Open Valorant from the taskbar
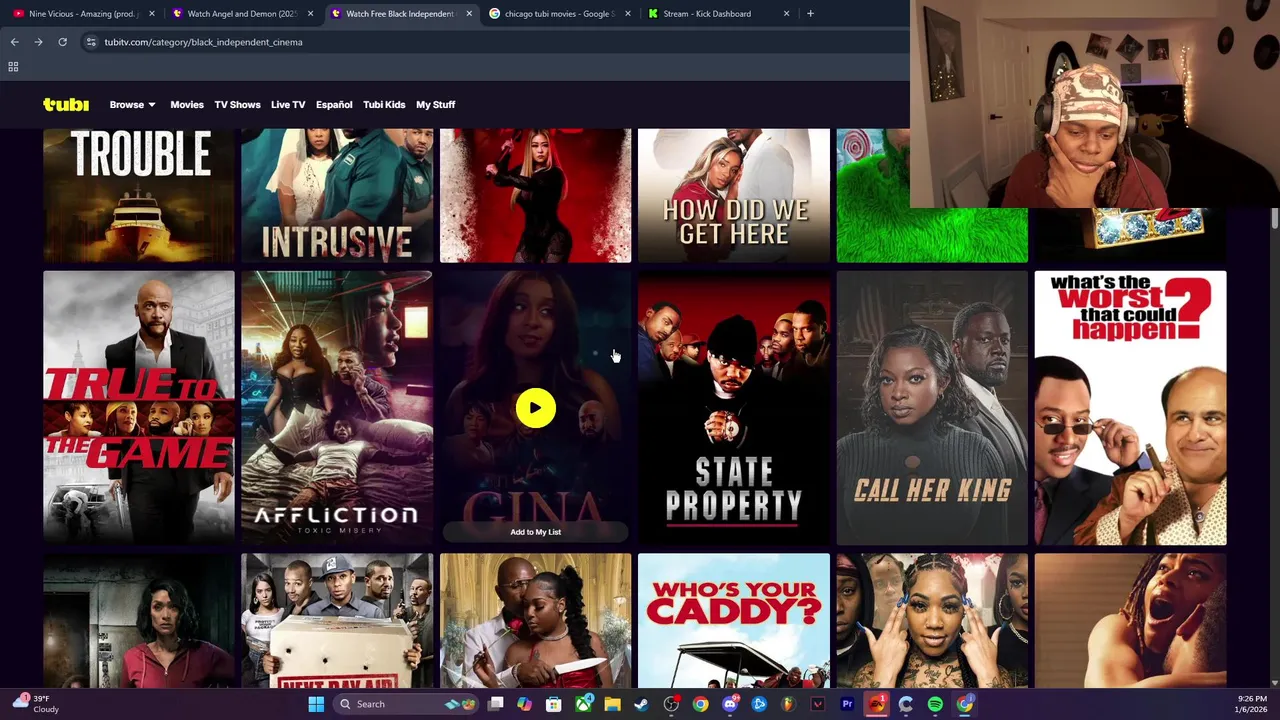 tap(818, 704)
